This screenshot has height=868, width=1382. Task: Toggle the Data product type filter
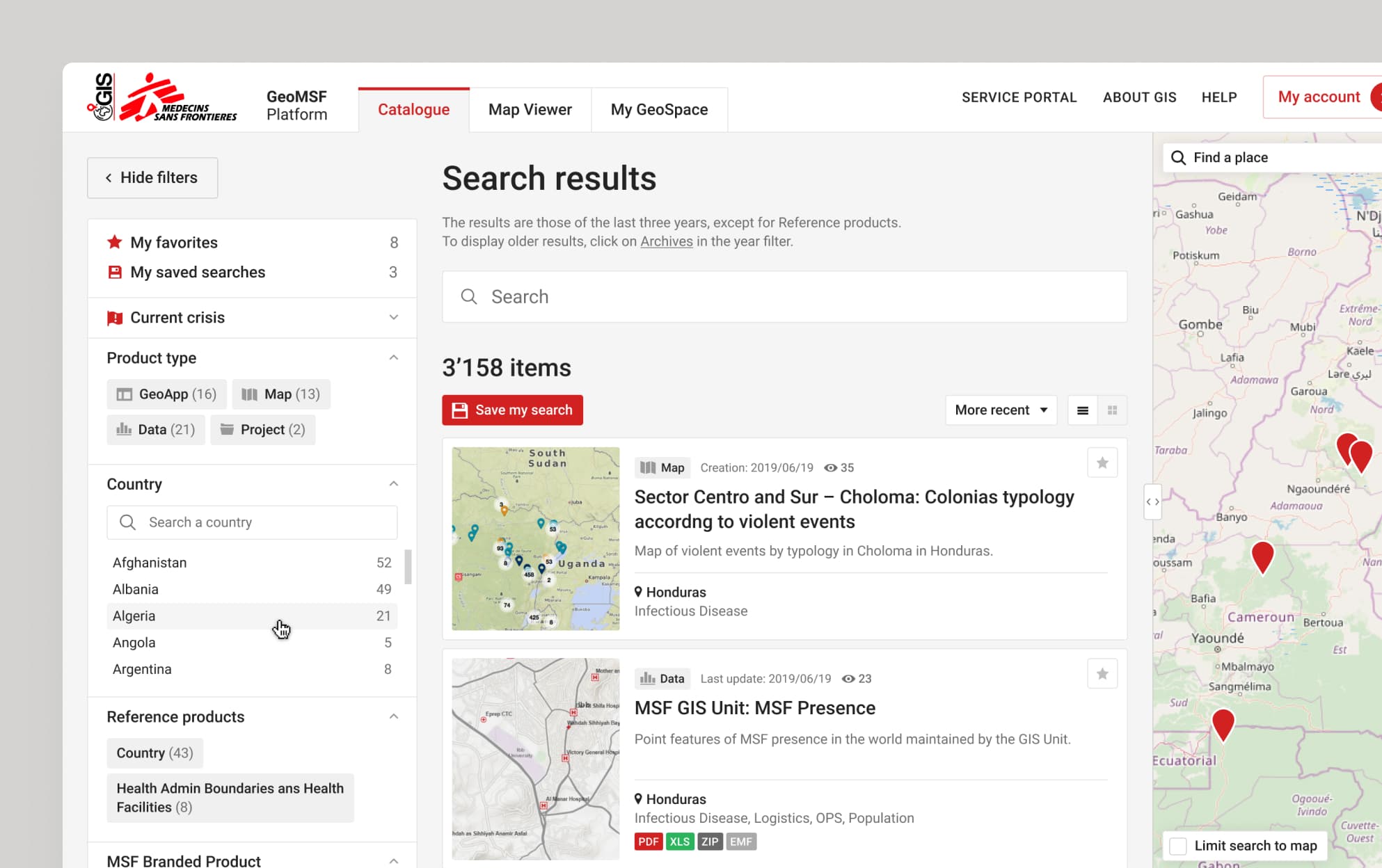156,430
